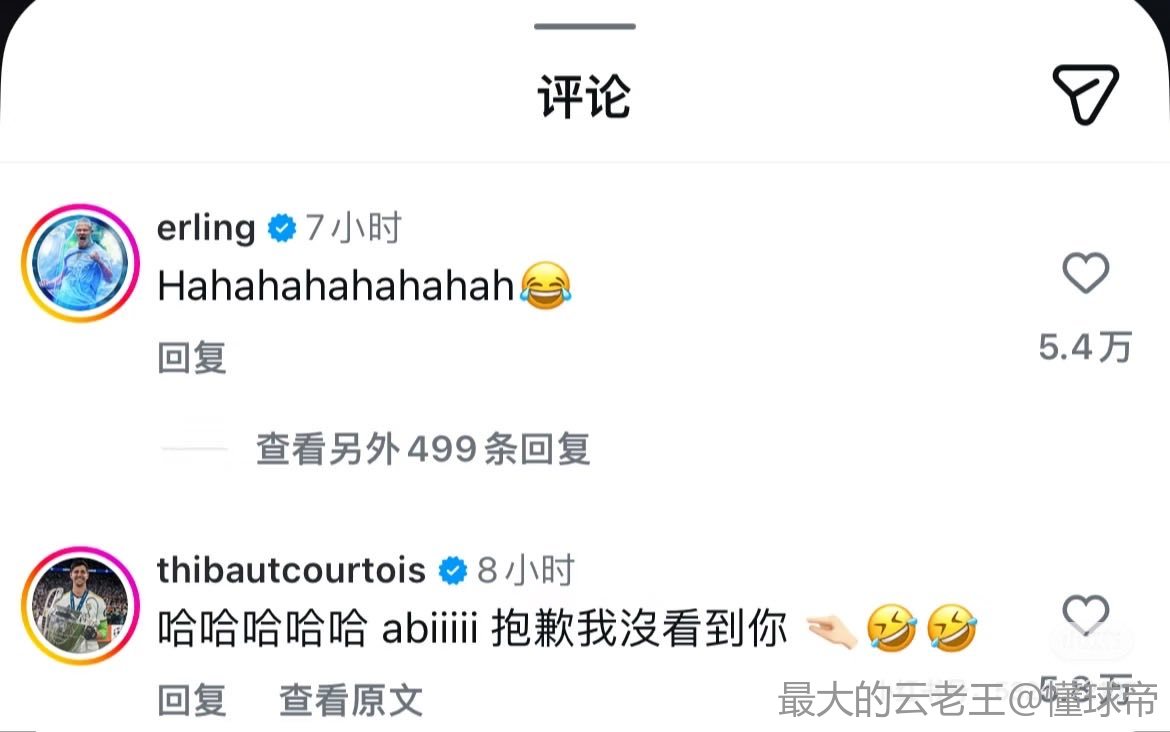Tap the first rolling-laugh emoji in Courtois's comment
Viewport: 1170px width, 732px height.
(892, 628)
